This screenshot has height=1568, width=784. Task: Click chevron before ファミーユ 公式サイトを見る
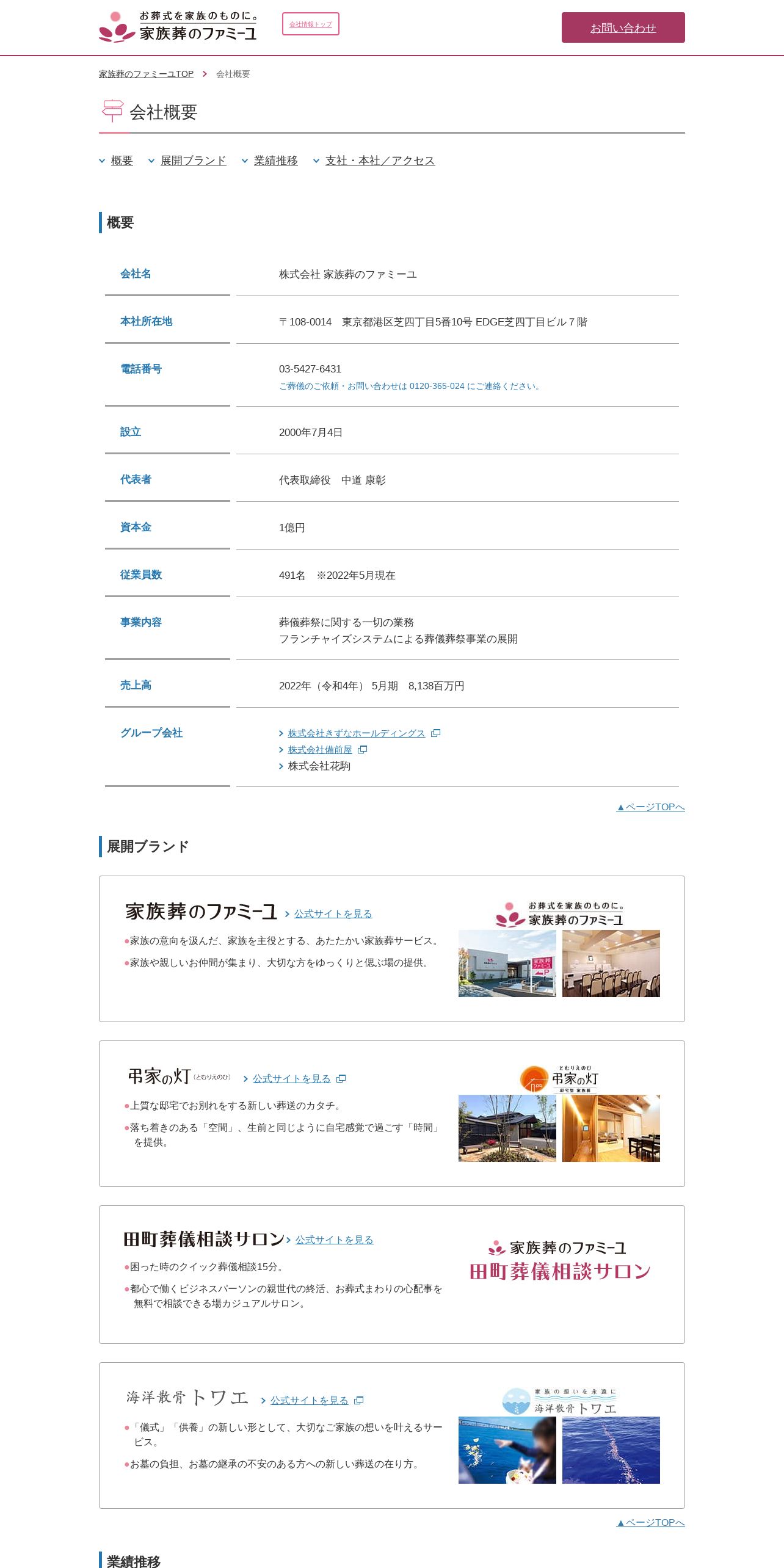pos(288,914)
